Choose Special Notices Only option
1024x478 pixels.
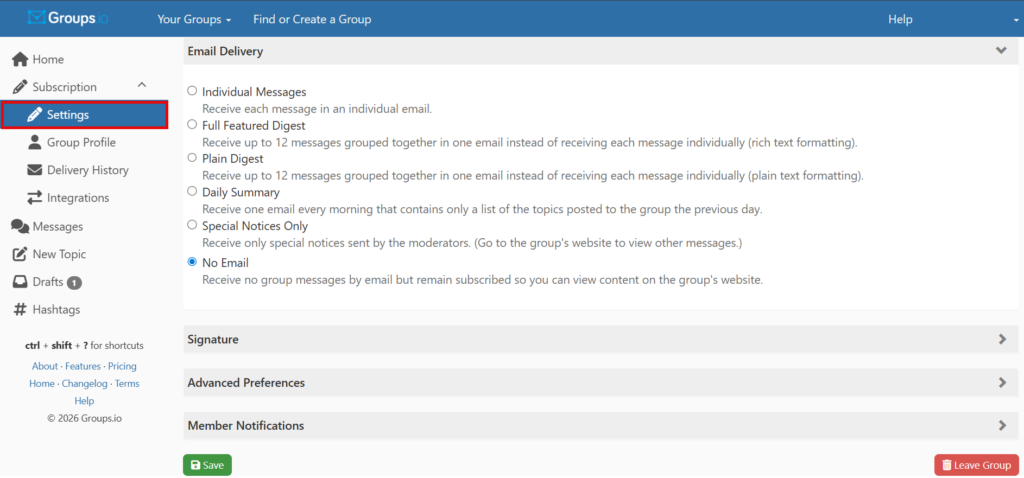click(192, 225)
